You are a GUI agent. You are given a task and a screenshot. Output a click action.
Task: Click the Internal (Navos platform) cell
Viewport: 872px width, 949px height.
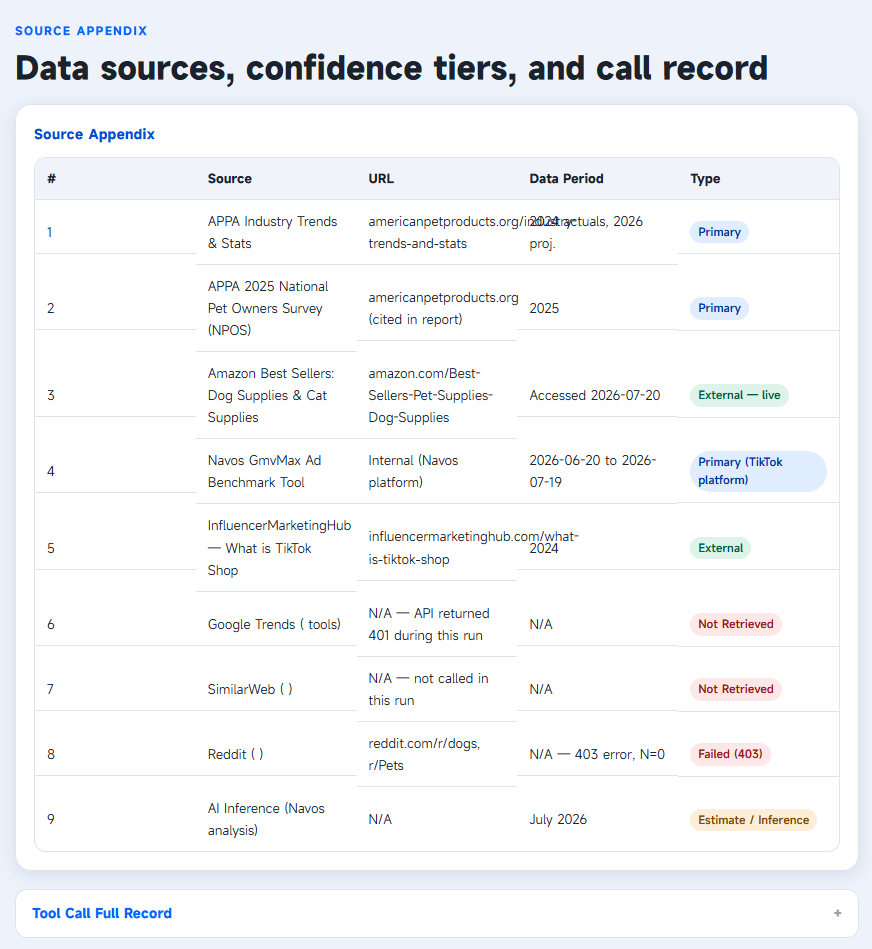[x=413, y=471]
